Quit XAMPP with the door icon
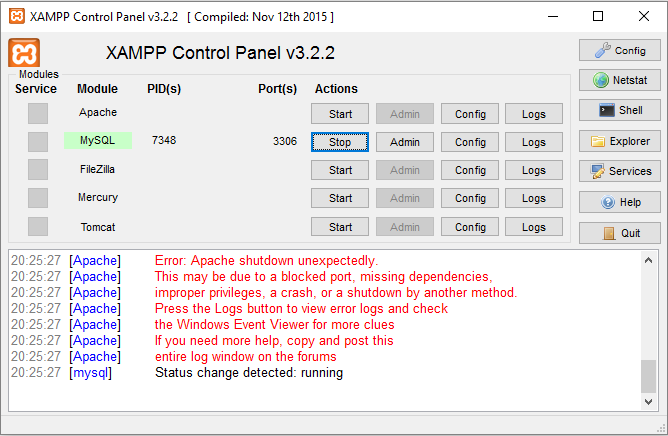668x436 pixels. pos(619,233)
